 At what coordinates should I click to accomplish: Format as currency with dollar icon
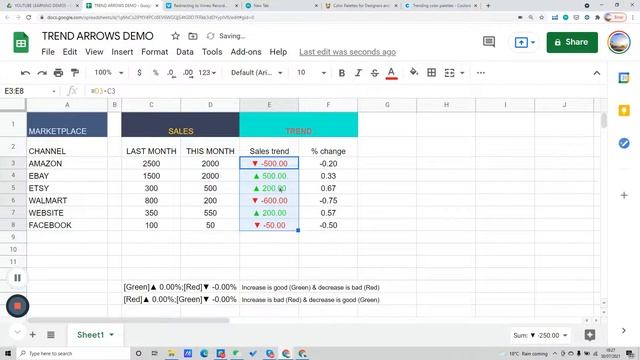(140, 73)
